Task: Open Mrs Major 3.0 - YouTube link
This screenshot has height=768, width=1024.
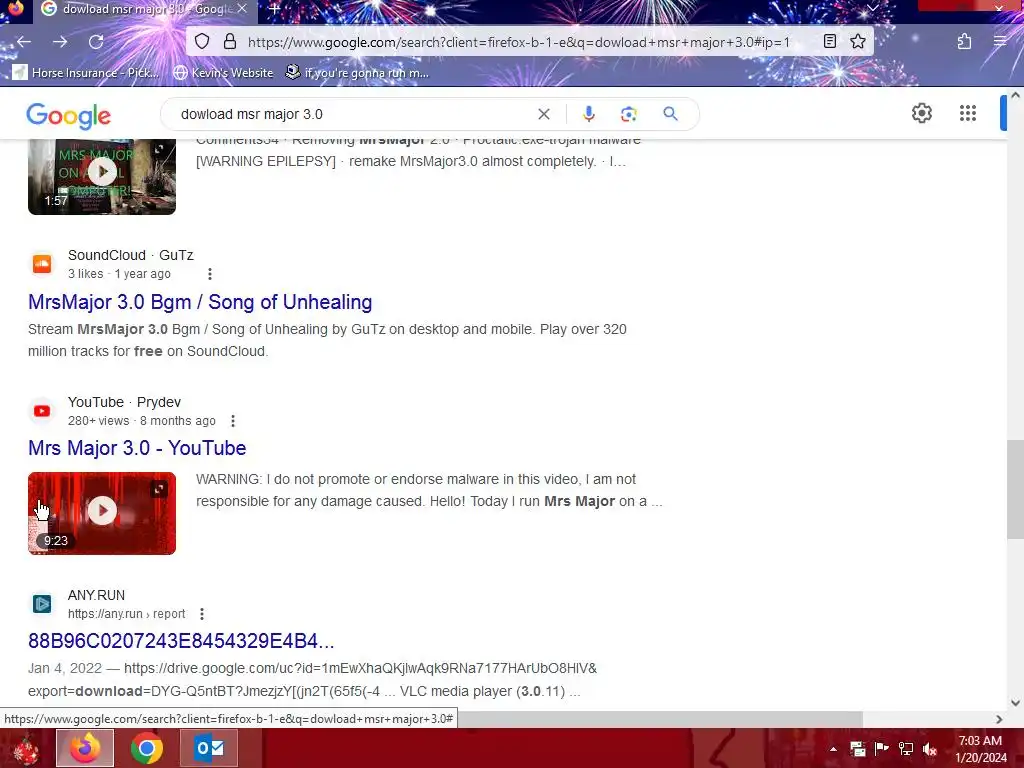Action: pos(137,448)
